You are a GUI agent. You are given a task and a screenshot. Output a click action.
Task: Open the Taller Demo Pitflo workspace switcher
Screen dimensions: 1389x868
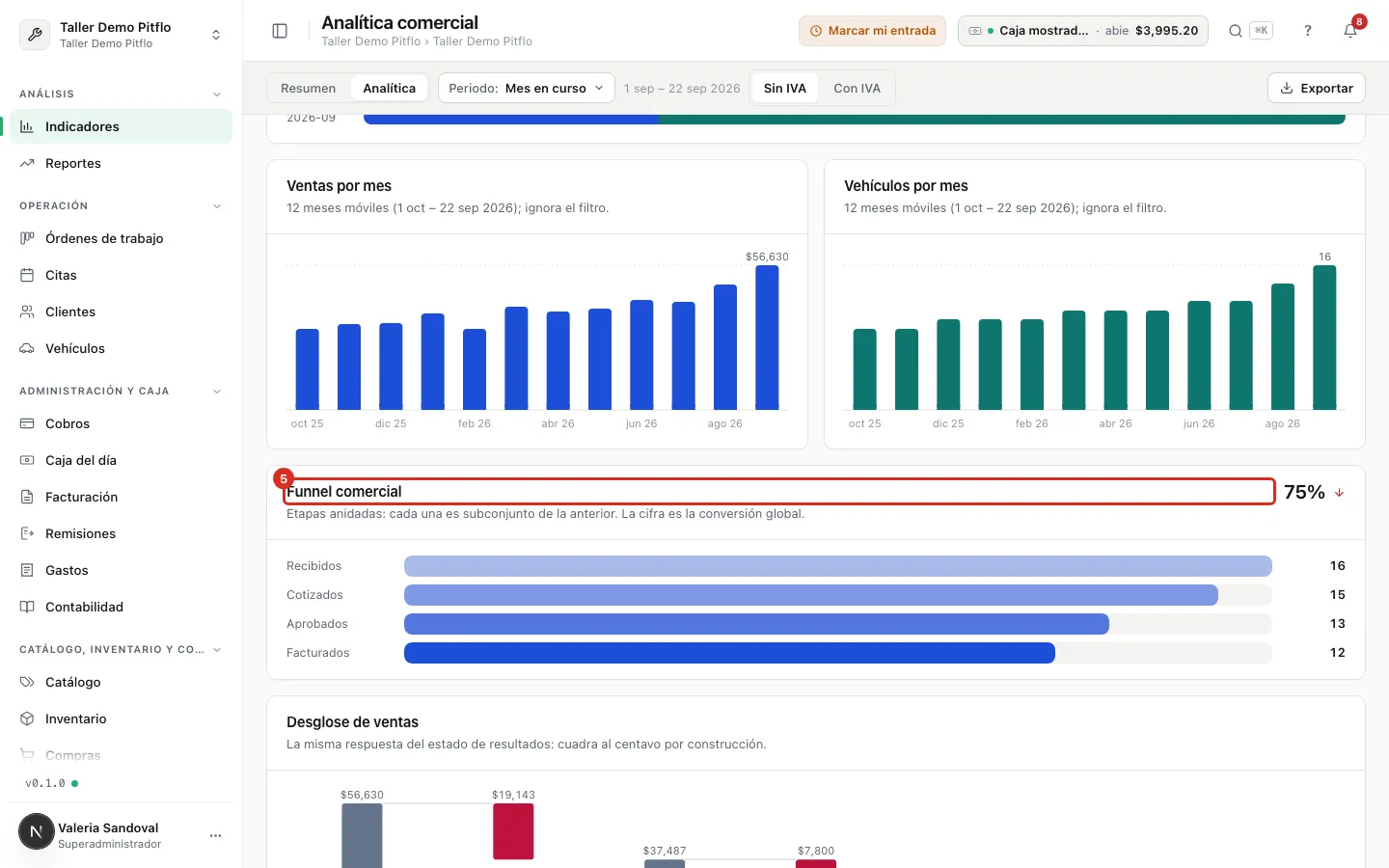pos(122,35)
